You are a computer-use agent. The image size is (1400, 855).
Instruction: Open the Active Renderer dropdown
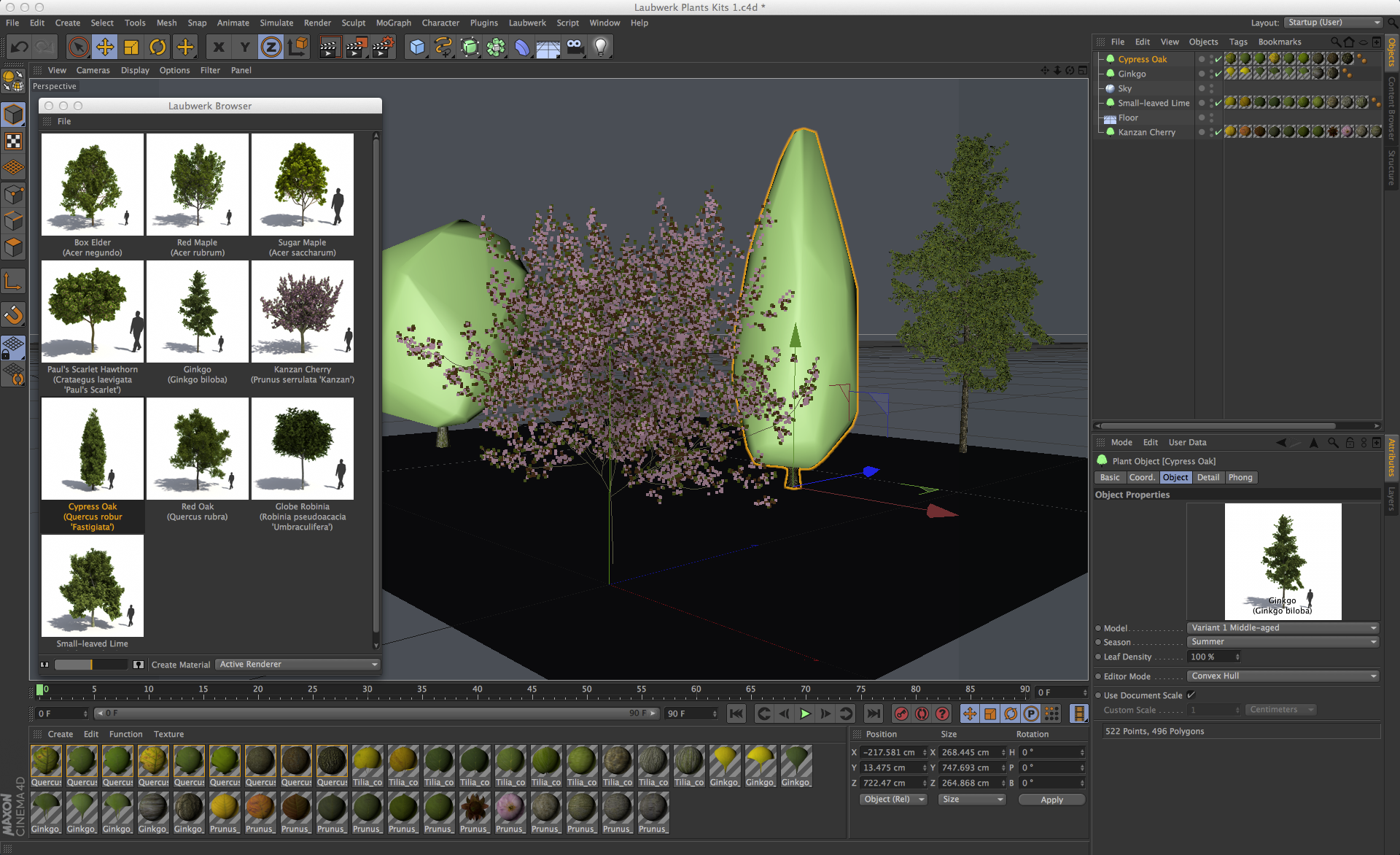(x=298, y=665)
